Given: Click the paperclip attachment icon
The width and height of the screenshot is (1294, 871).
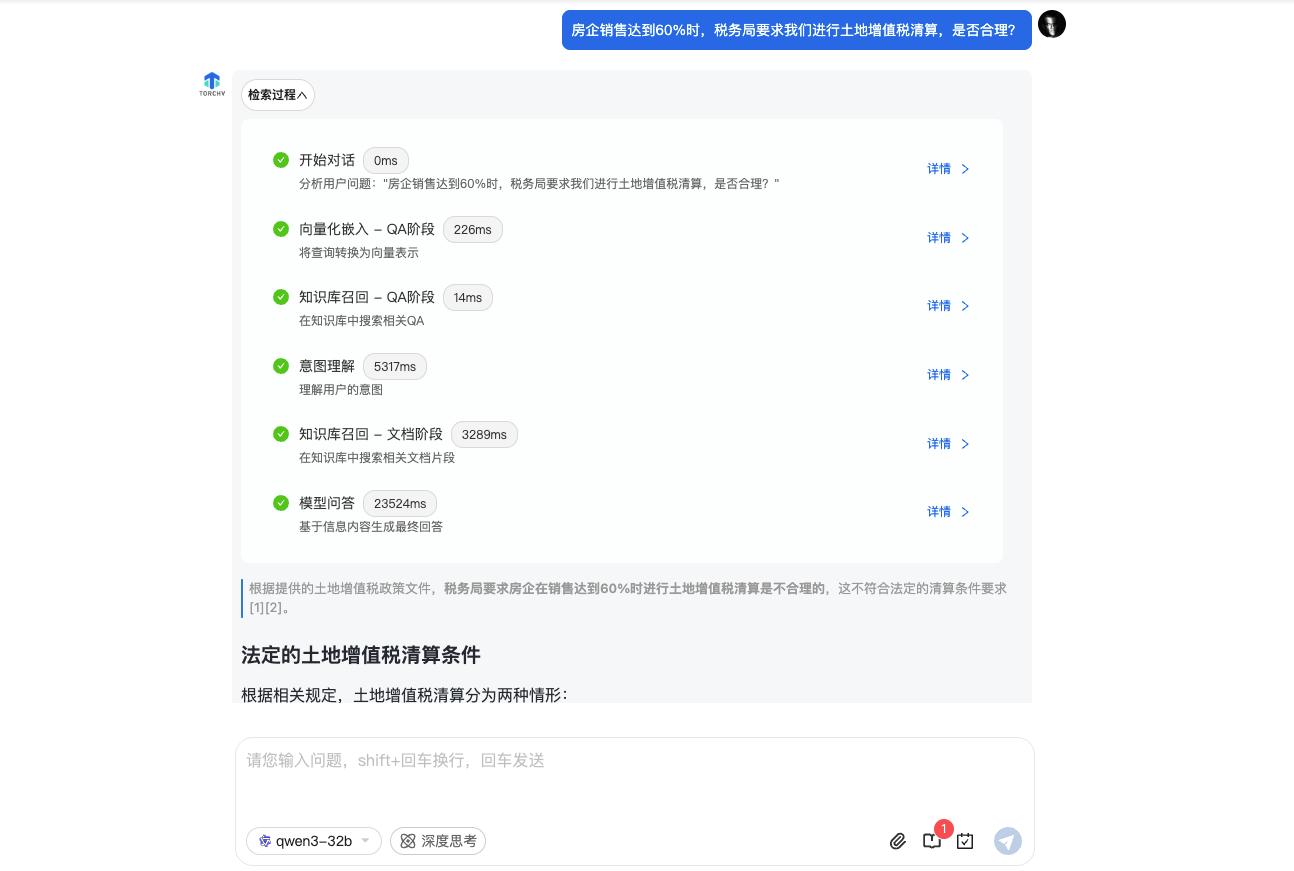Looking at the screenshot, I should click(897, 841).
